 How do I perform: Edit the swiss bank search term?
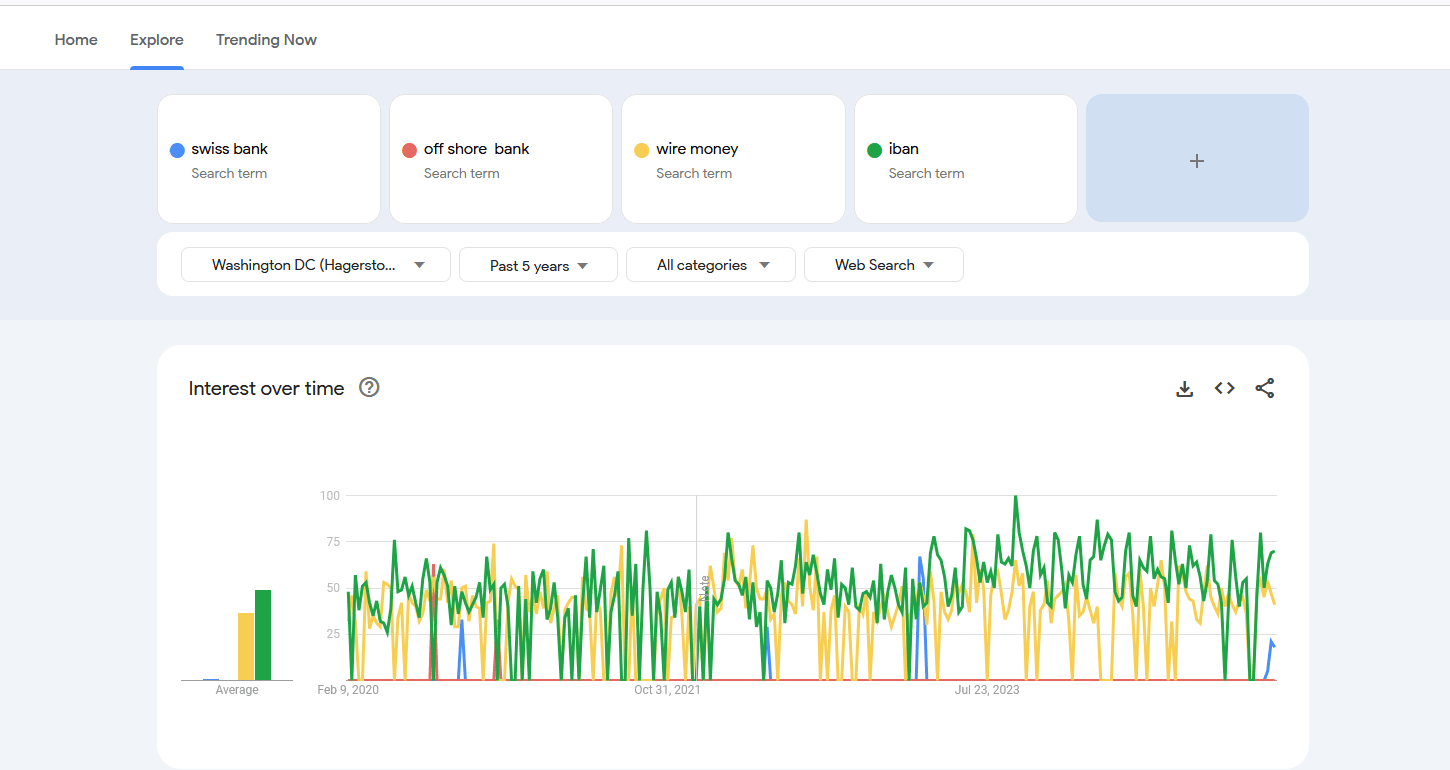coord(230,149)
